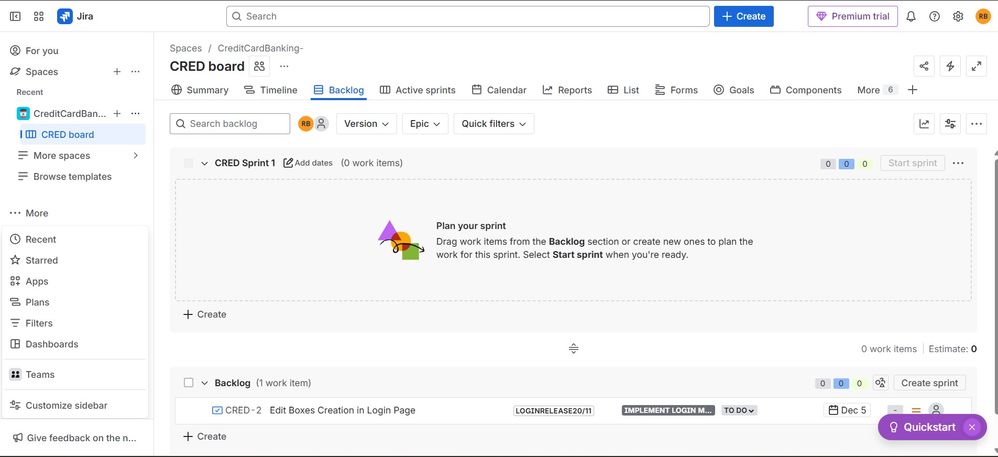This screenshot has height=457, width=998.
Task: Expand More spaces with the arrow
Action: click(135, 155)
